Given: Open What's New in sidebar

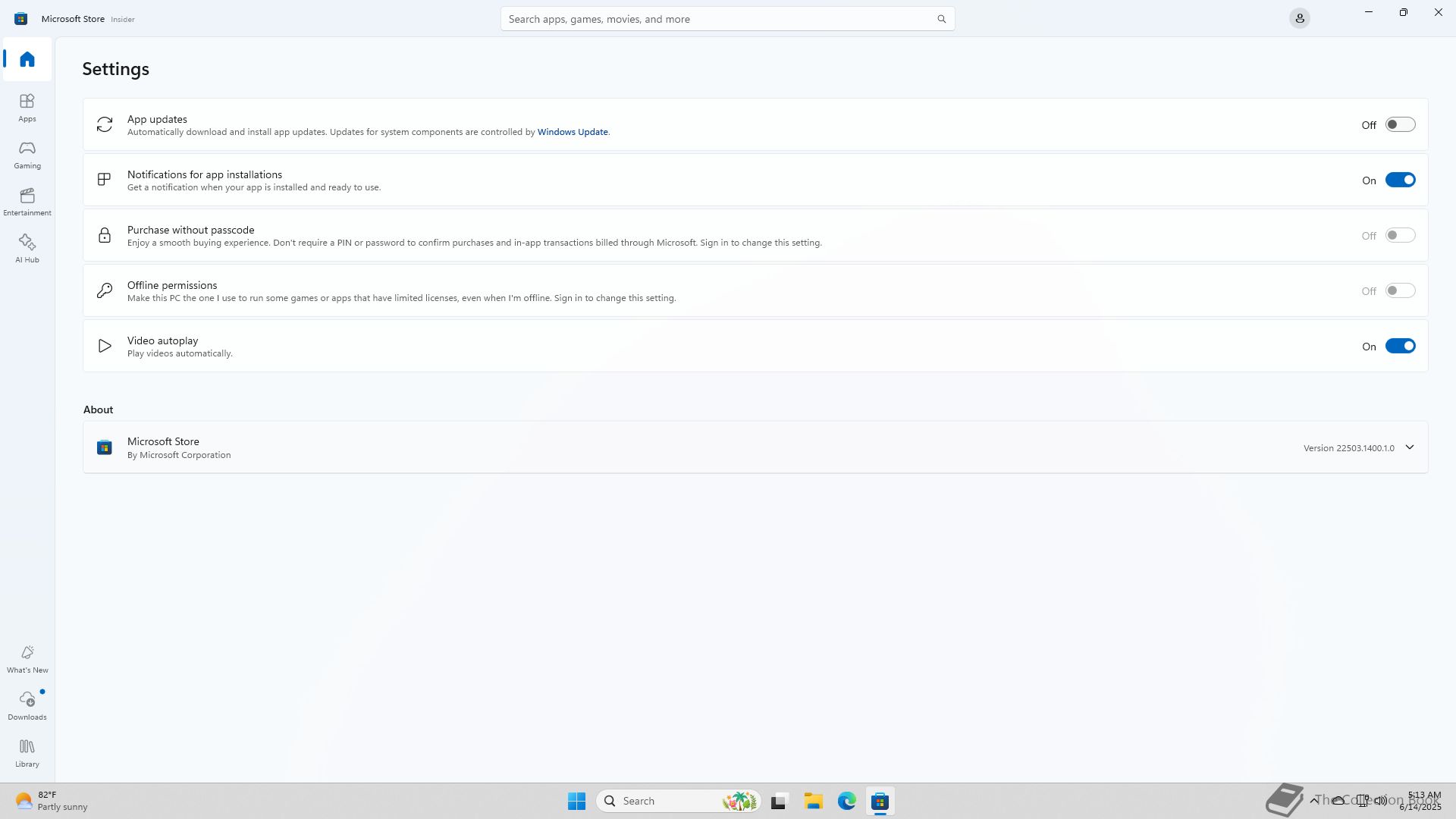Looking at the screenshot, I should [x=27, y=658].
